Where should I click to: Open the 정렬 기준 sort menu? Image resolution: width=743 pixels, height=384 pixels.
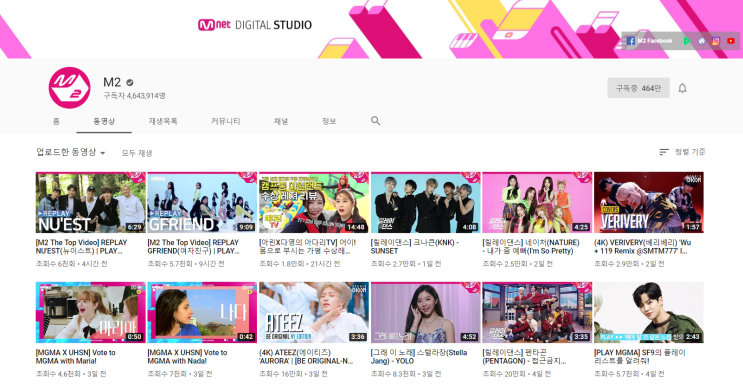coord(682,152)
